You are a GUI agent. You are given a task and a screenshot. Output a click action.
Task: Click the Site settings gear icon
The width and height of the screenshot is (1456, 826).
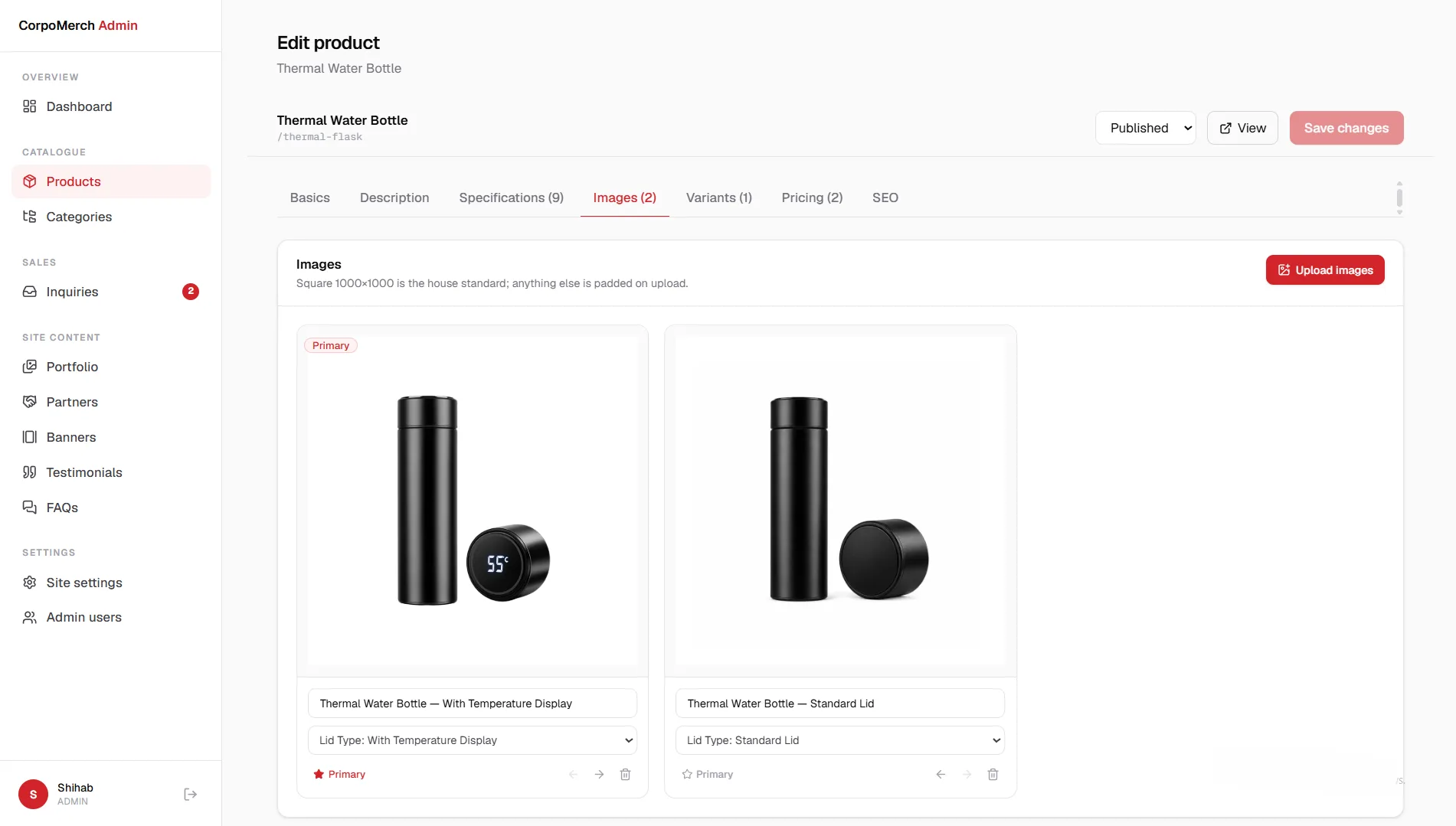[x=29, y=583]
